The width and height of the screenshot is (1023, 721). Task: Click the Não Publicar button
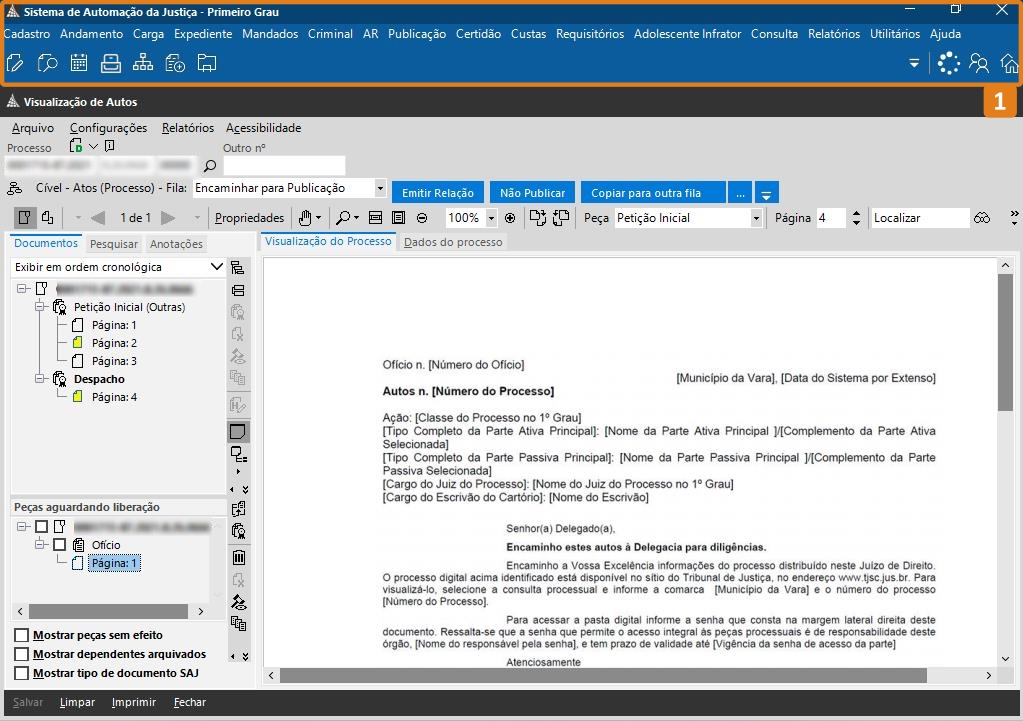532,193
